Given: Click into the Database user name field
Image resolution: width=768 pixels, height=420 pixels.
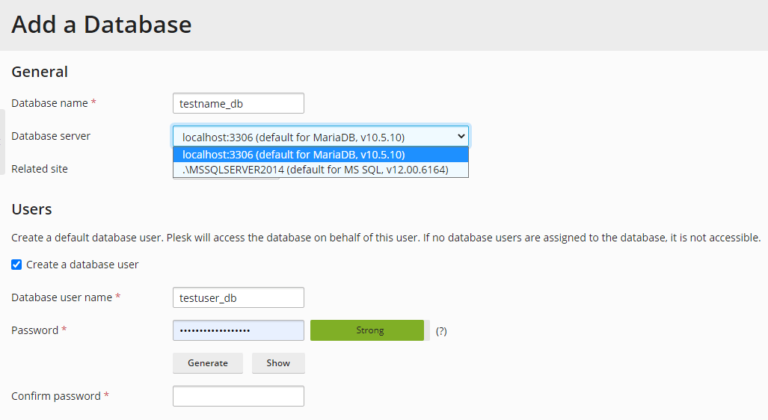Looking at the screenshot, I should click(x=238, y=297).
